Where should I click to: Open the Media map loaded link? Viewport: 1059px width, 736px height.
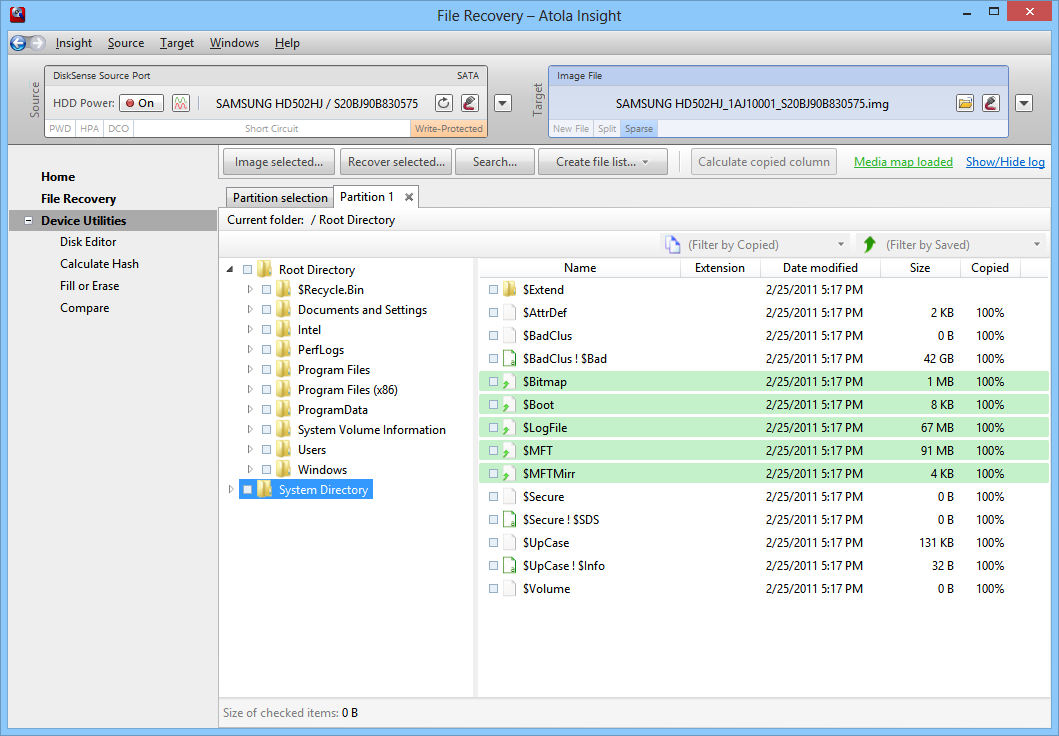(903, 162)
